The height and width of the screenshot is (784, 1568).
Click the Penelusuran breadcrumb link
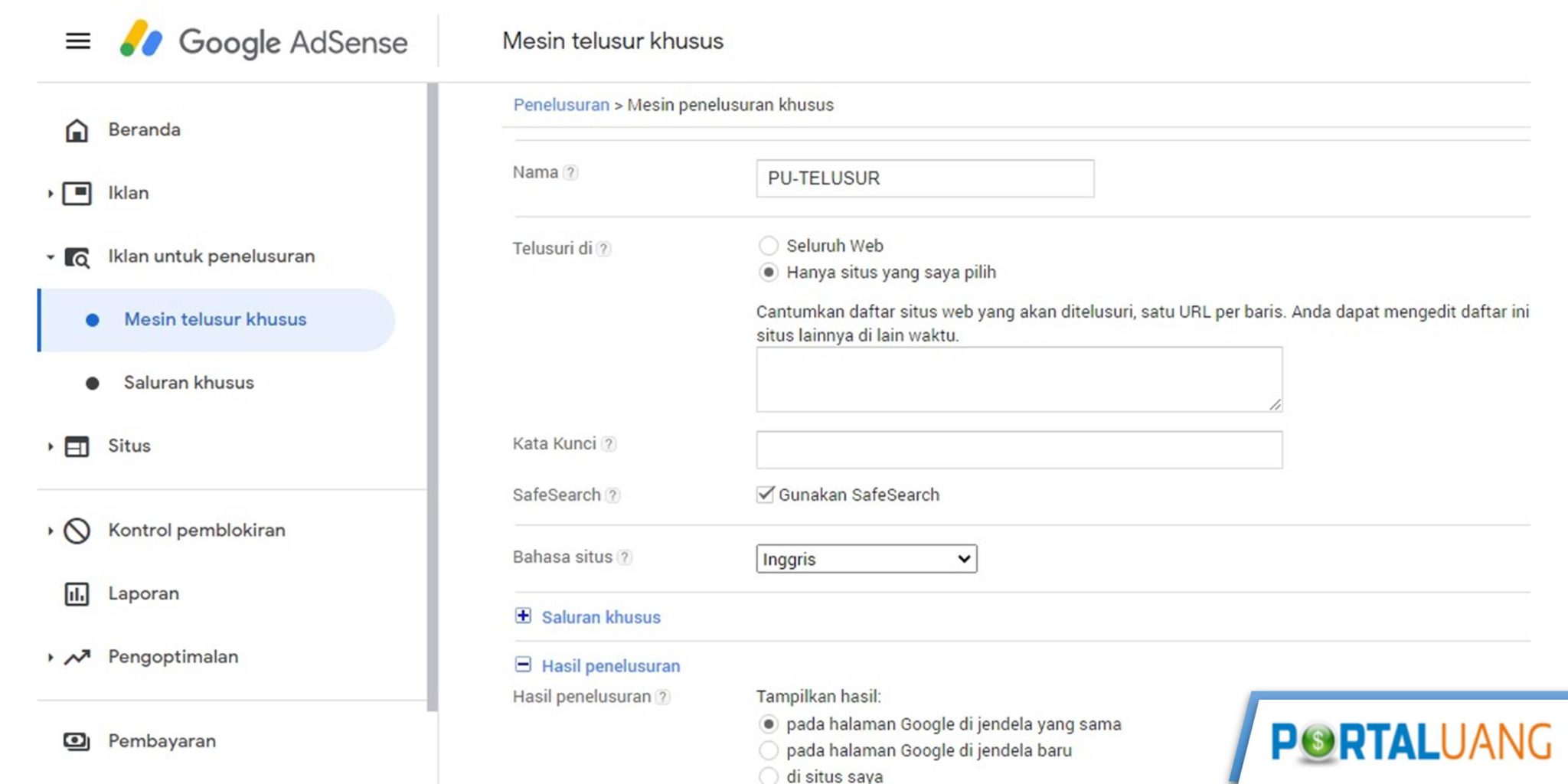(560, 105)
